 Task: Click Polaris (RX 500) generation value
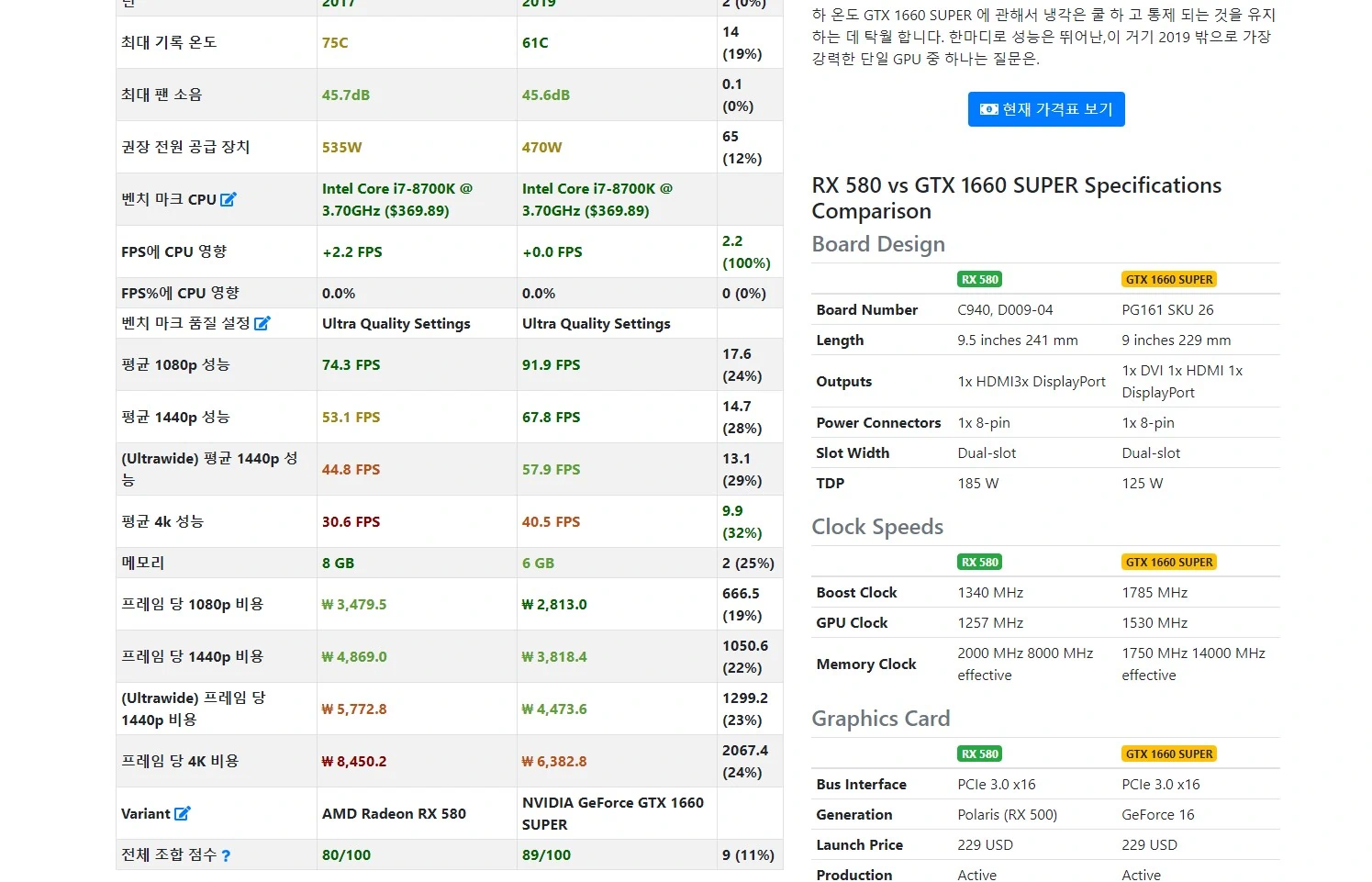click(x=1007, y=814)
